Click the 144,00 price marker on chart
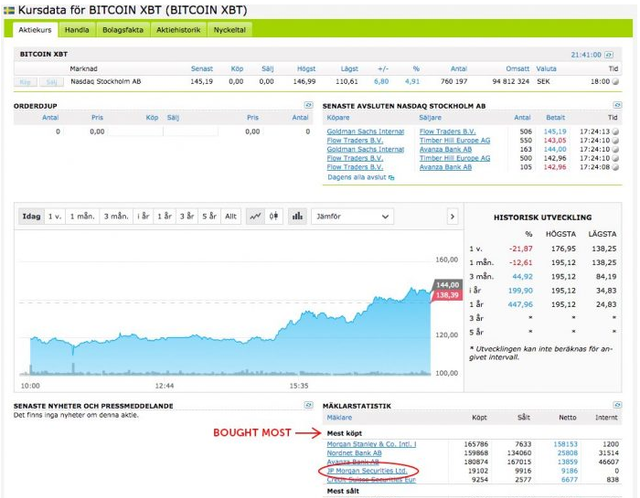 (447, 285)
